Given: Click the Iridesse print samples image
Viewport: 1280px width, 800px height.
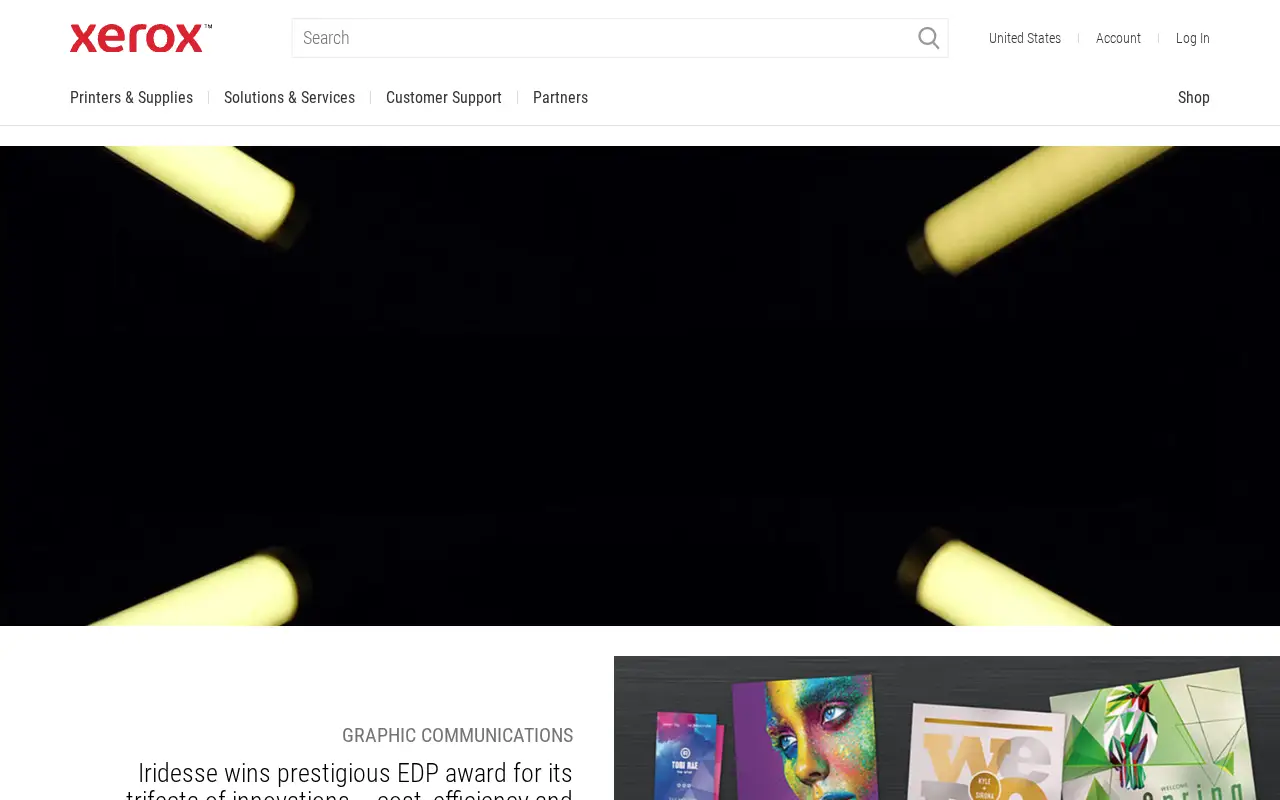Looking at the screenshot, I should (x=947, y=728).
